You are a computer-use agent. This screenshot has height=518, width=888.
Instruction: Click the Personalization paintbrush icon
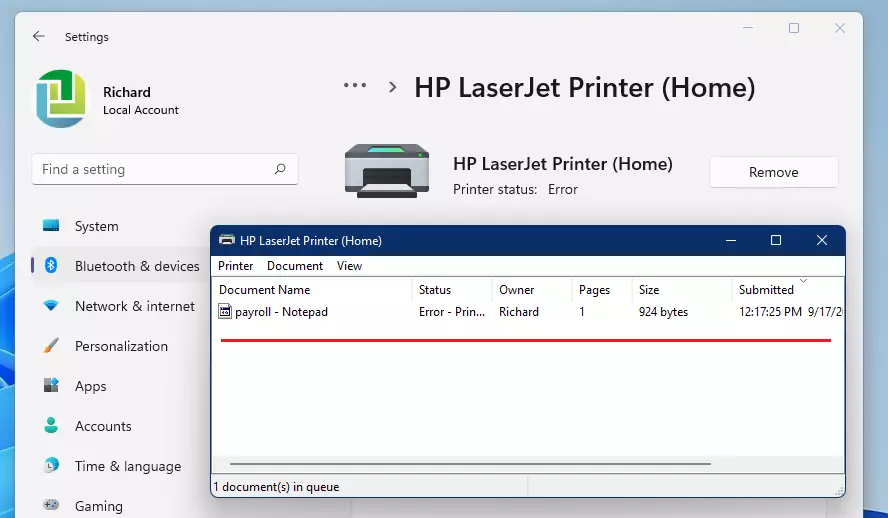(x=51, y=345)
